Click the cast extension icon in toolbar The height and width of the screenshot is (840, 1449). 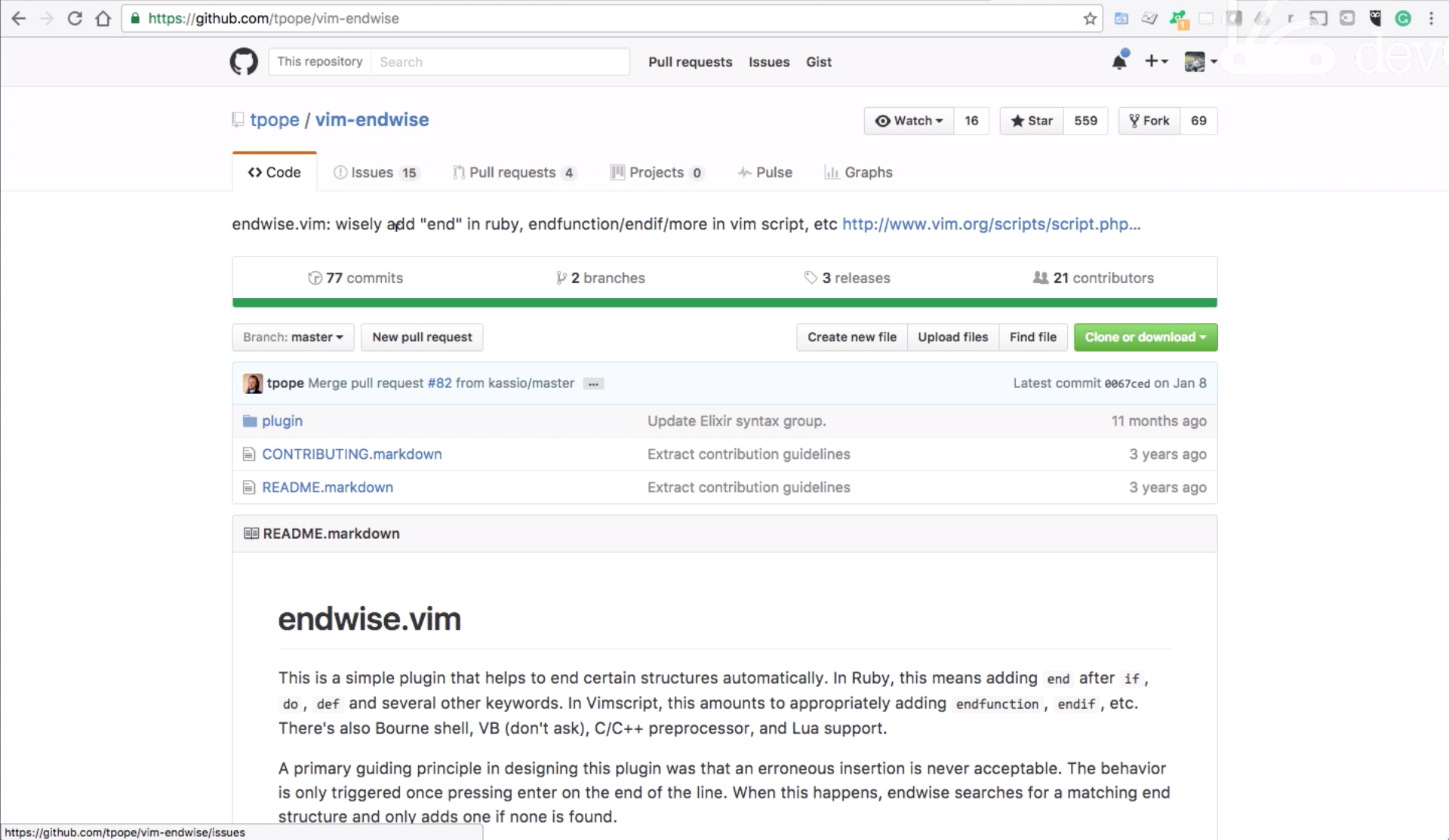pos(1318,18)
